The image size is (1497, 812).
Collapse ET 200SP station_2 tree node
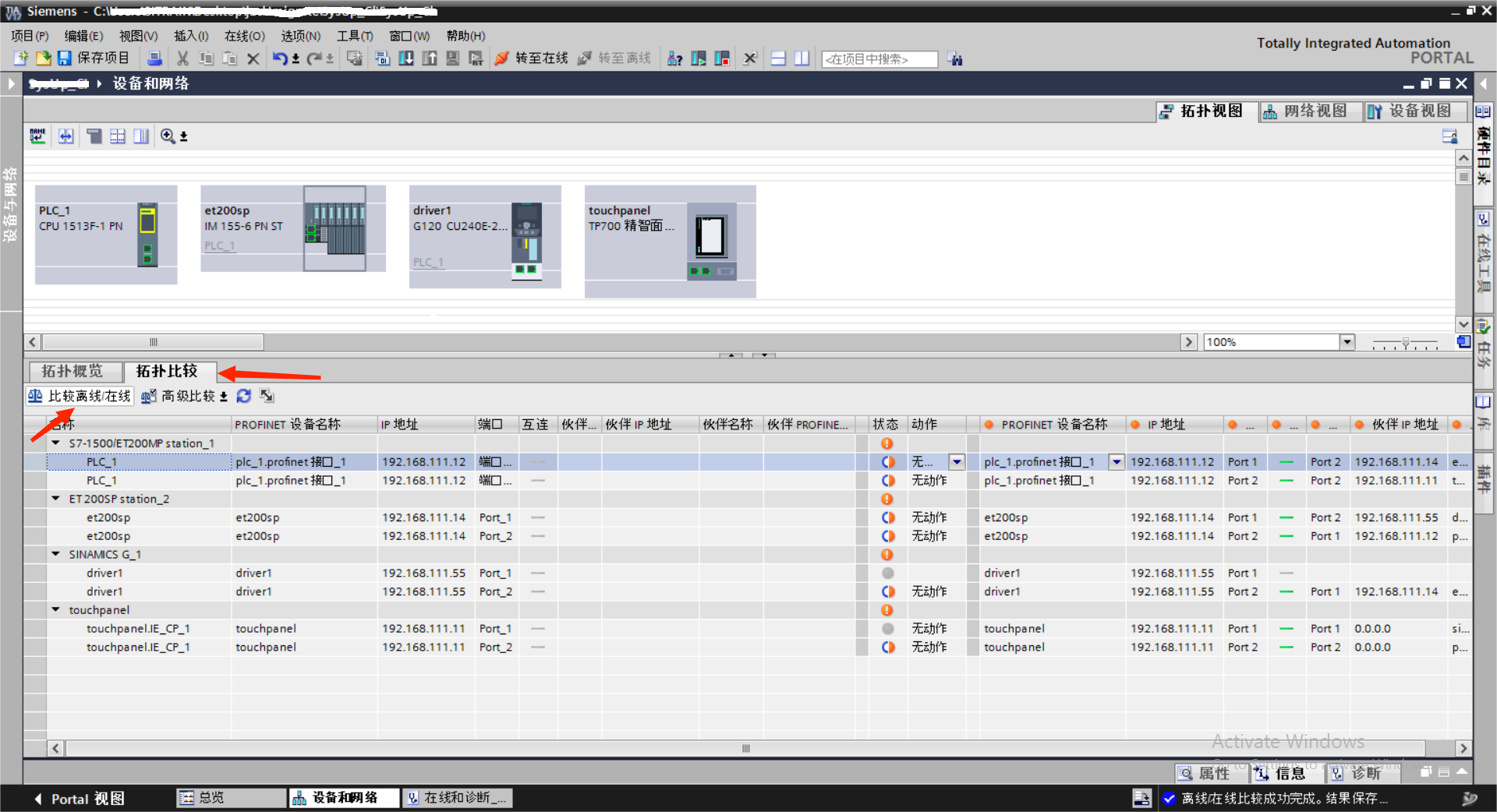[56, 498]
